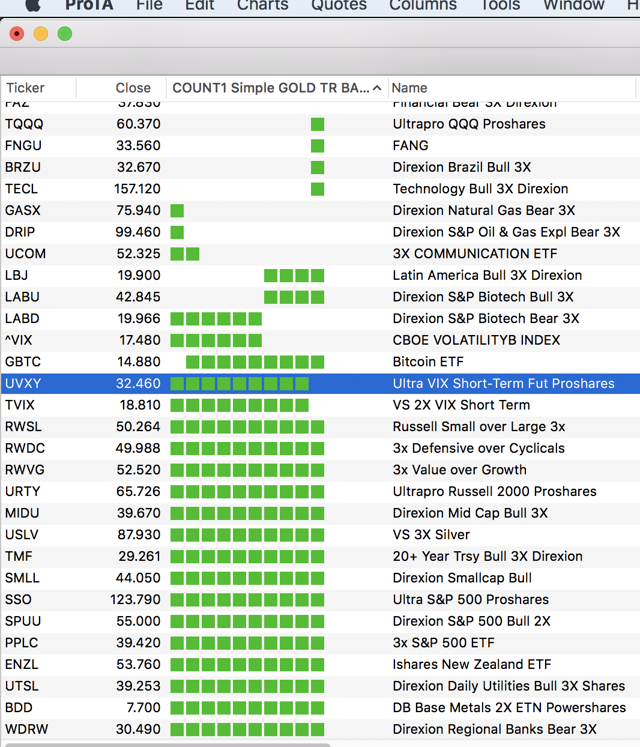Image resolution: width=640 pixels, height=747 pixels.
Task: Click the name Ishares New Zealand ETF
Action: 472,664
